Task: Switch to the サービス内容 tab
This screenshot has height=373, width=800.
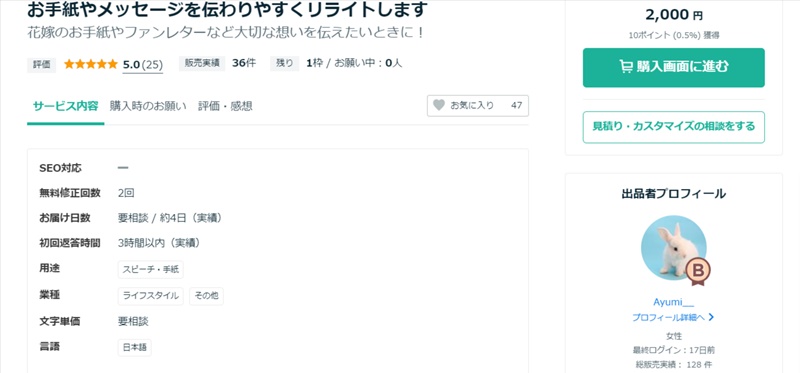Action: 65,106
